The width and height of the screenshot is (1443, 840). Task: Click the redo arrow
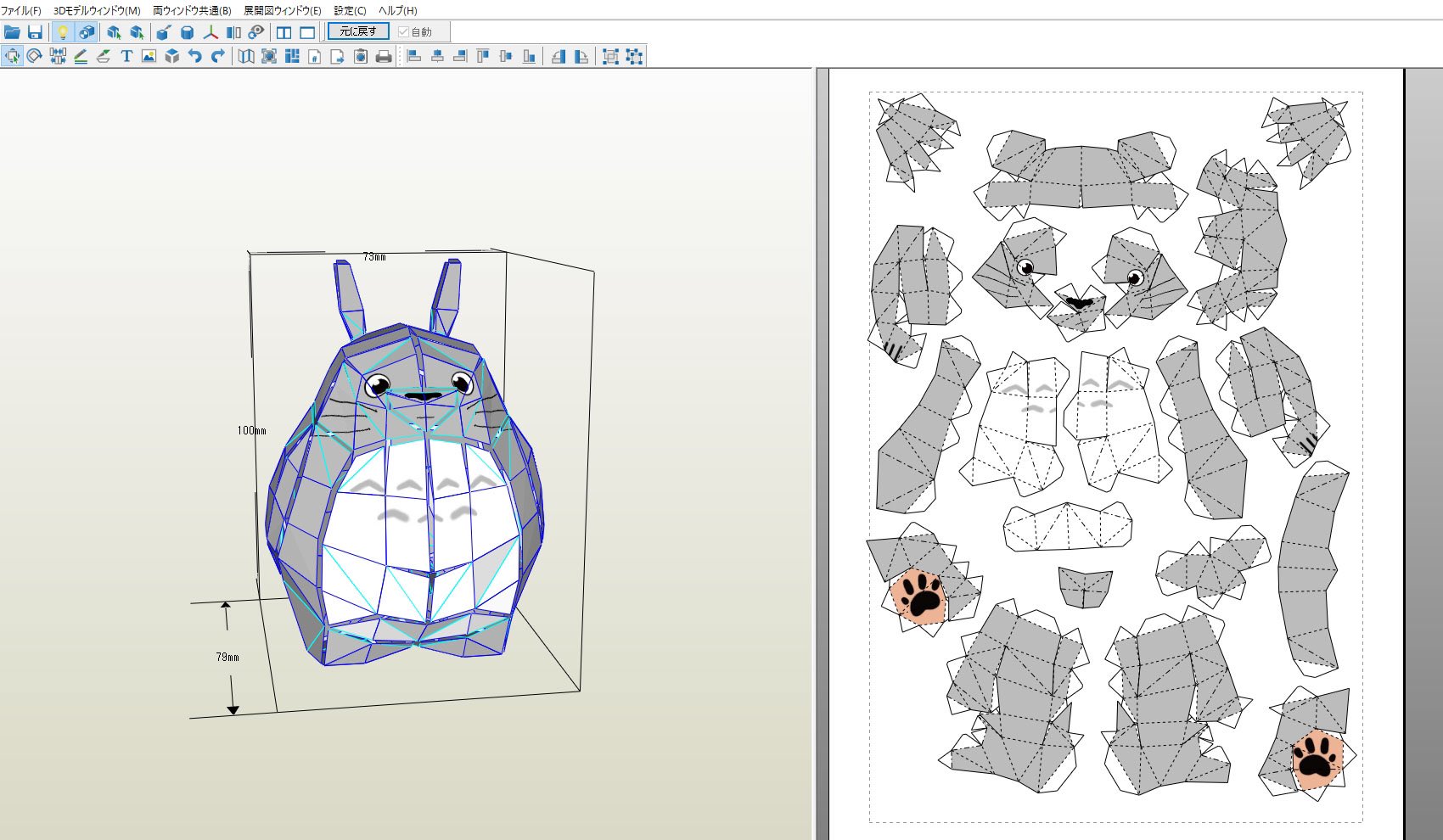[x=218, y=56]
